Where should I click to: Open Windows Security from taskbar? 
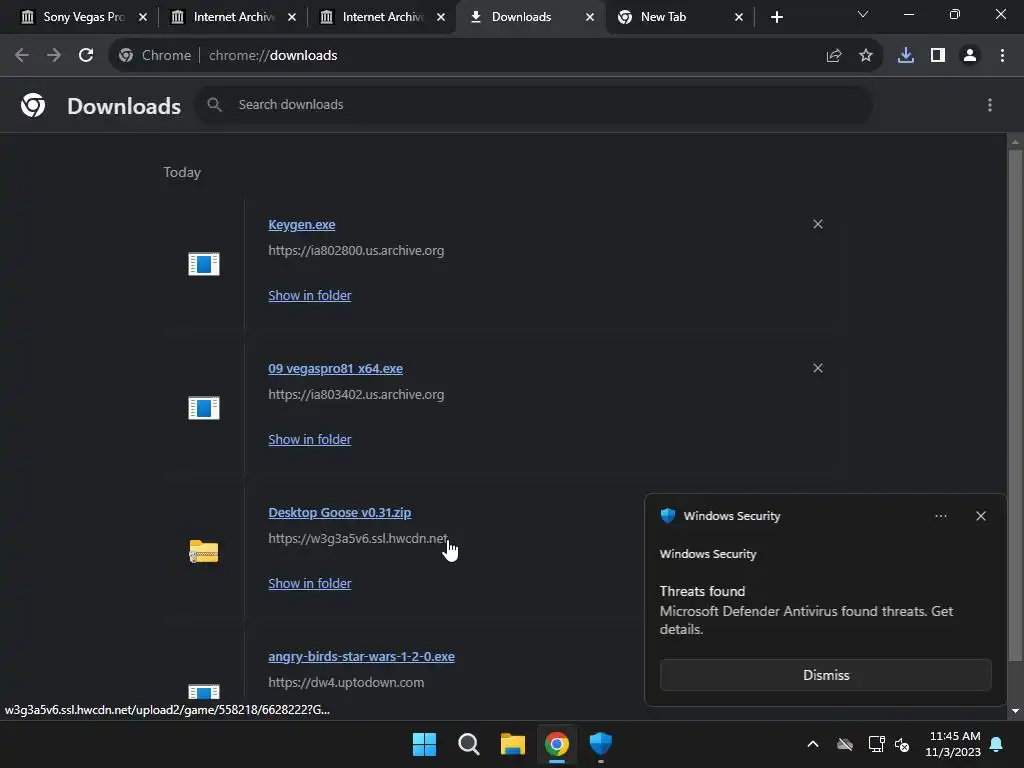[x=600, y=744]
